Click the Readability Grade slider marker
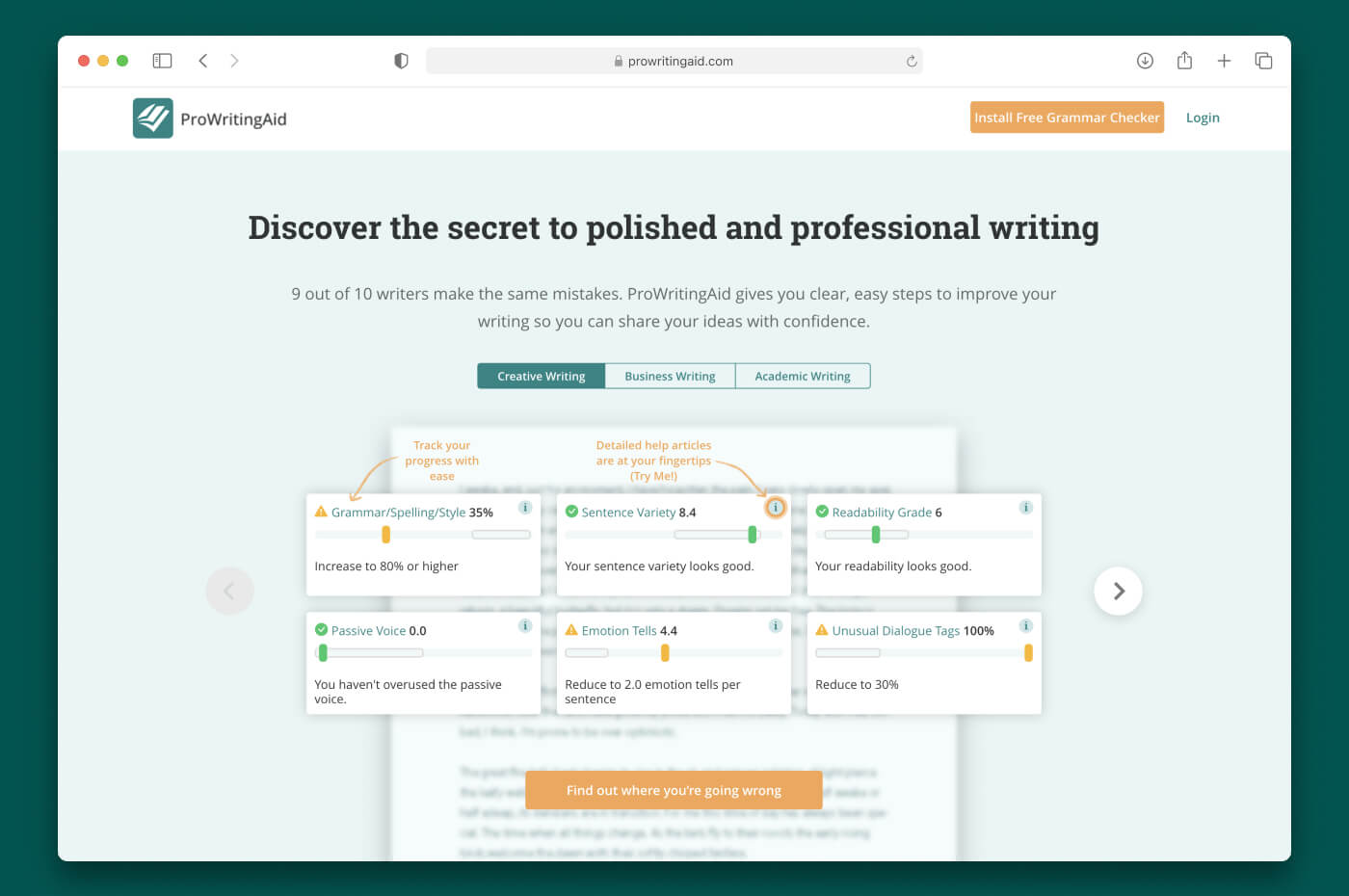Screen dimensions: 1349x896 pos(876,535)
